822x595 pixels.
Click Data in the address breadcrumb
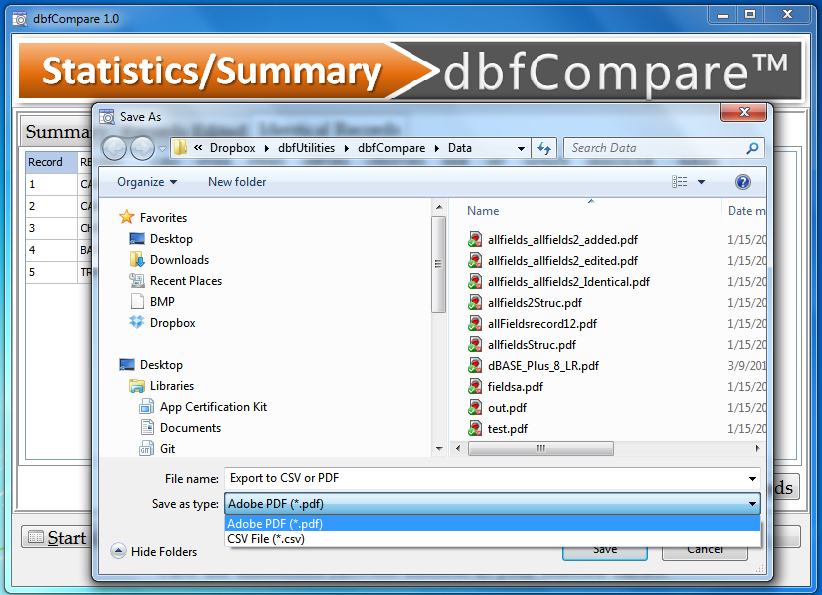point(459,148)
